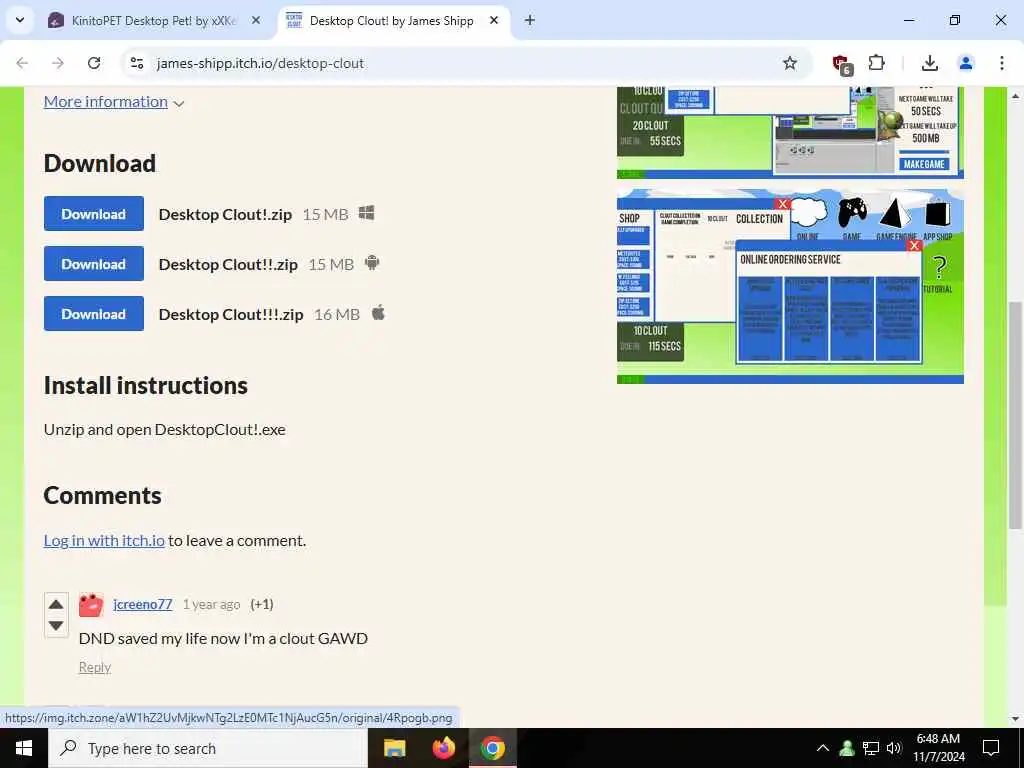Image resolution: width=1024 pixels, height=768 pixels.
Task: Bookmark this page with the star icon
Action: point(790,63)
